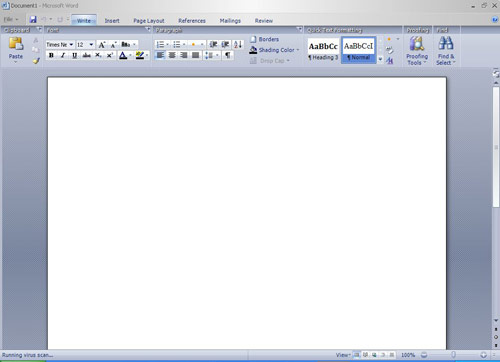The image size is (500, 362).
Task: Click the Paste icon in Clipboard
Action: (x=16, y=44)
